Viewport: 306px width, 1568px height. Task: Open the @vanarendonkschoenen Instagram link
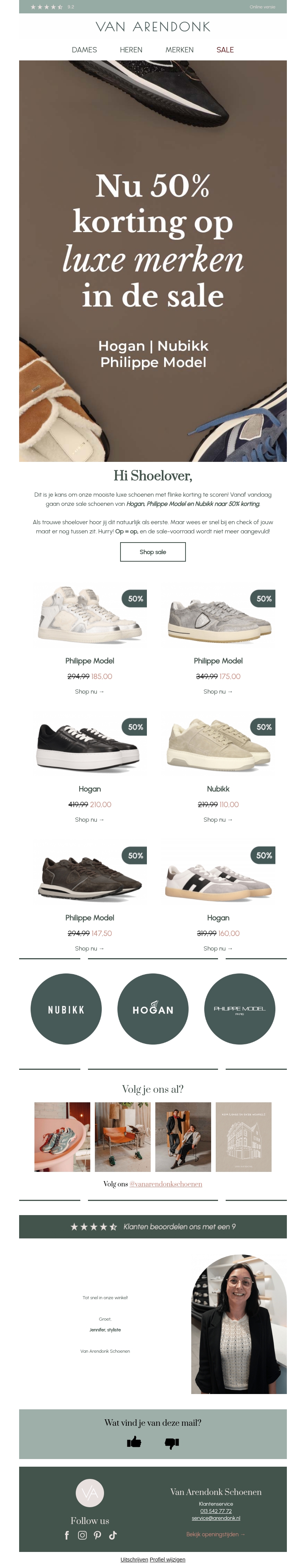tap(166, 1184)
